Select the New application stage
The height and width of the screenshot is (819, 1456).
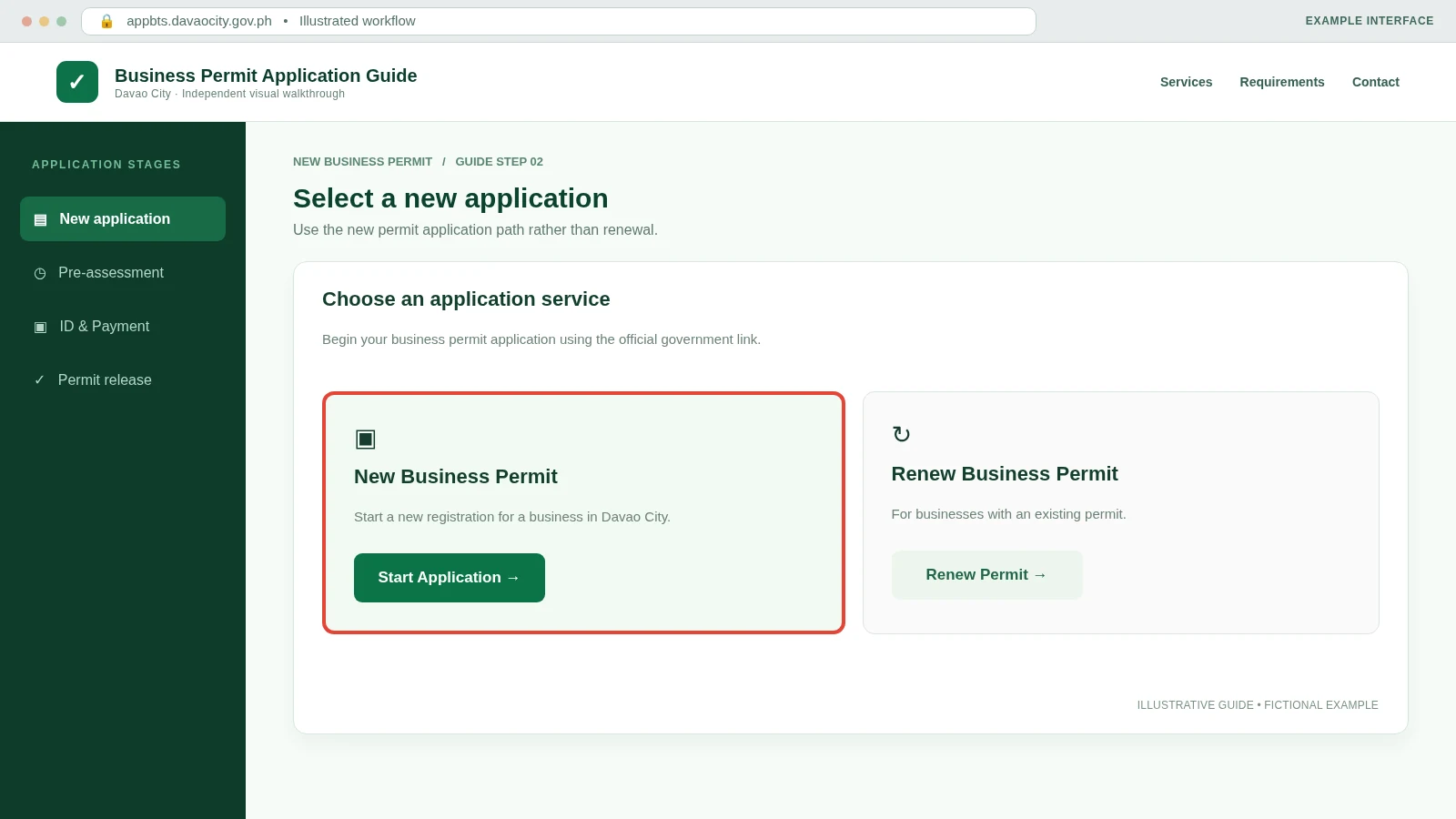coord(123,219)
